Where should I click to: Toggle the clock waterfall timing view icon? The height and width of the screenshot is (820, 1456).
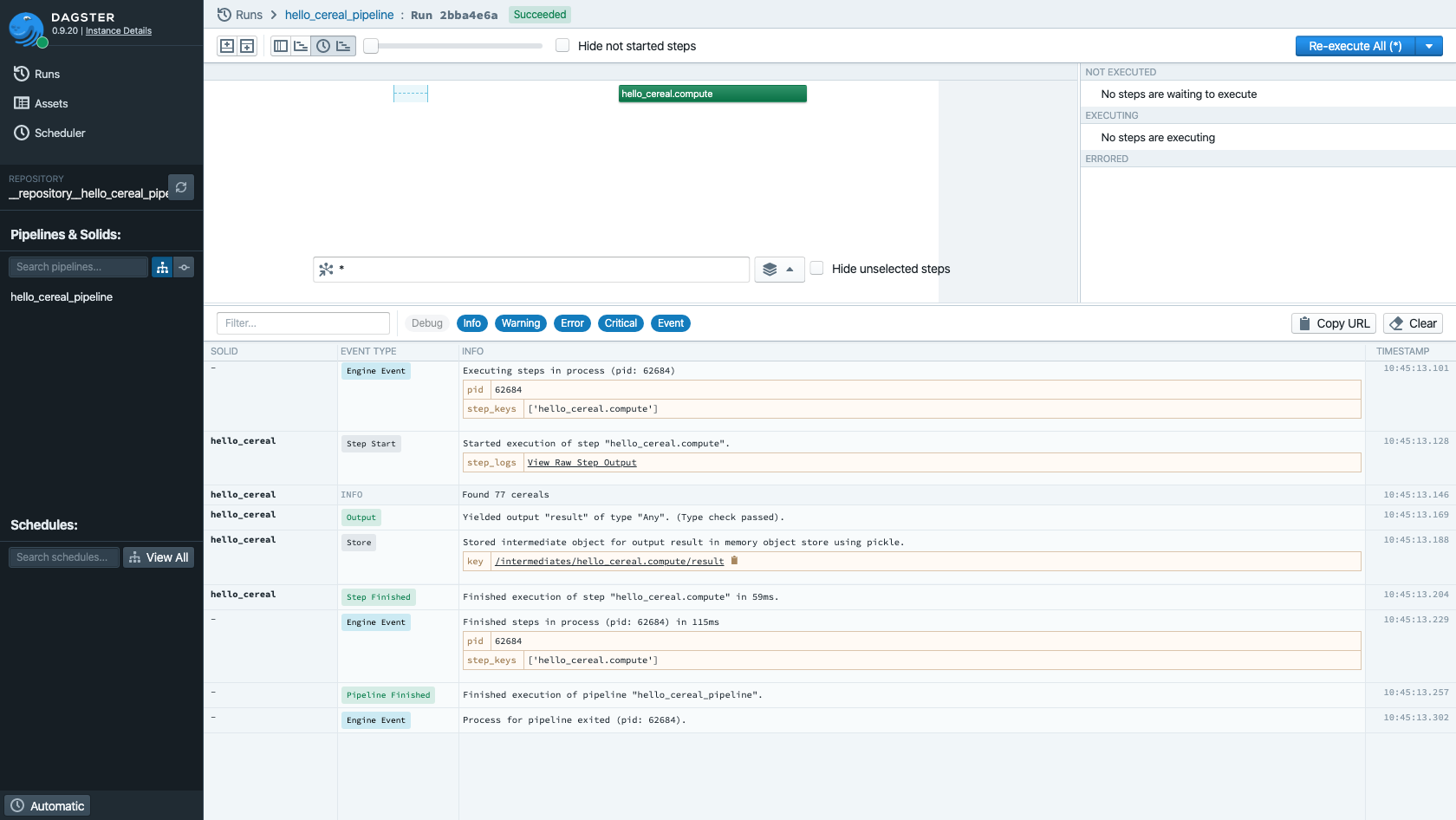tap(322, 46)
